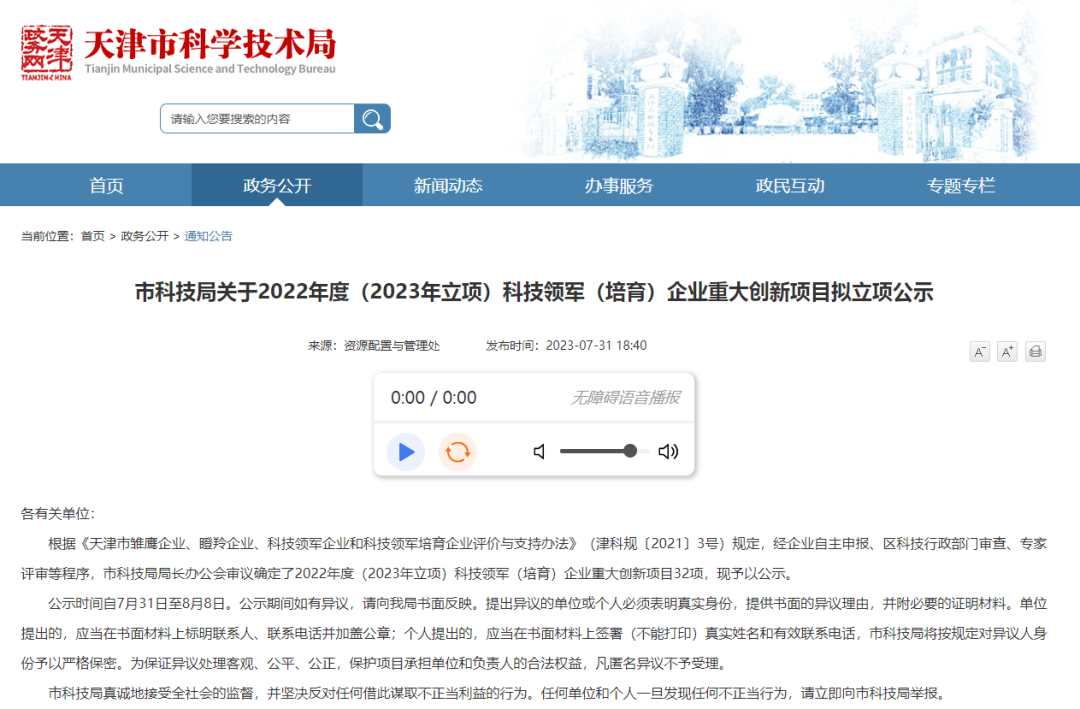Open the 政务公开 navigation tab
This screenshot has height=709, width=1080.
tap(277, 185)
